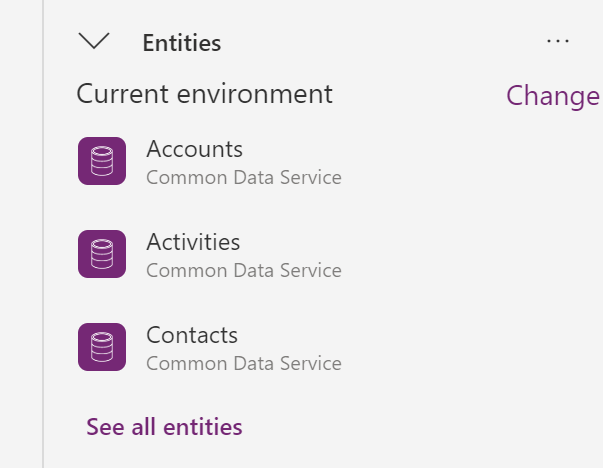Select the Activities entity name
Image resolution: width=603 pixels, height=468 pixels.
(193, 243)
